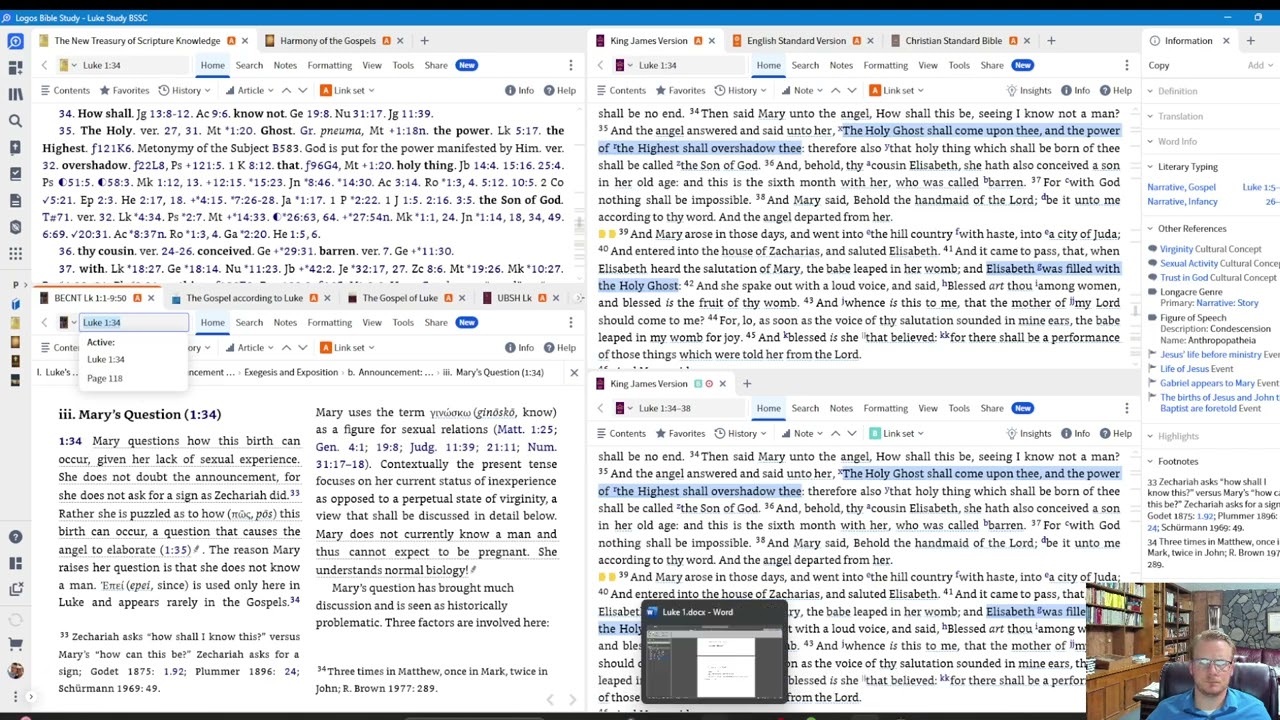Click Favorites star in top King James panel
This screenshot has width=1280, height=720.
[x=680, y=90]
